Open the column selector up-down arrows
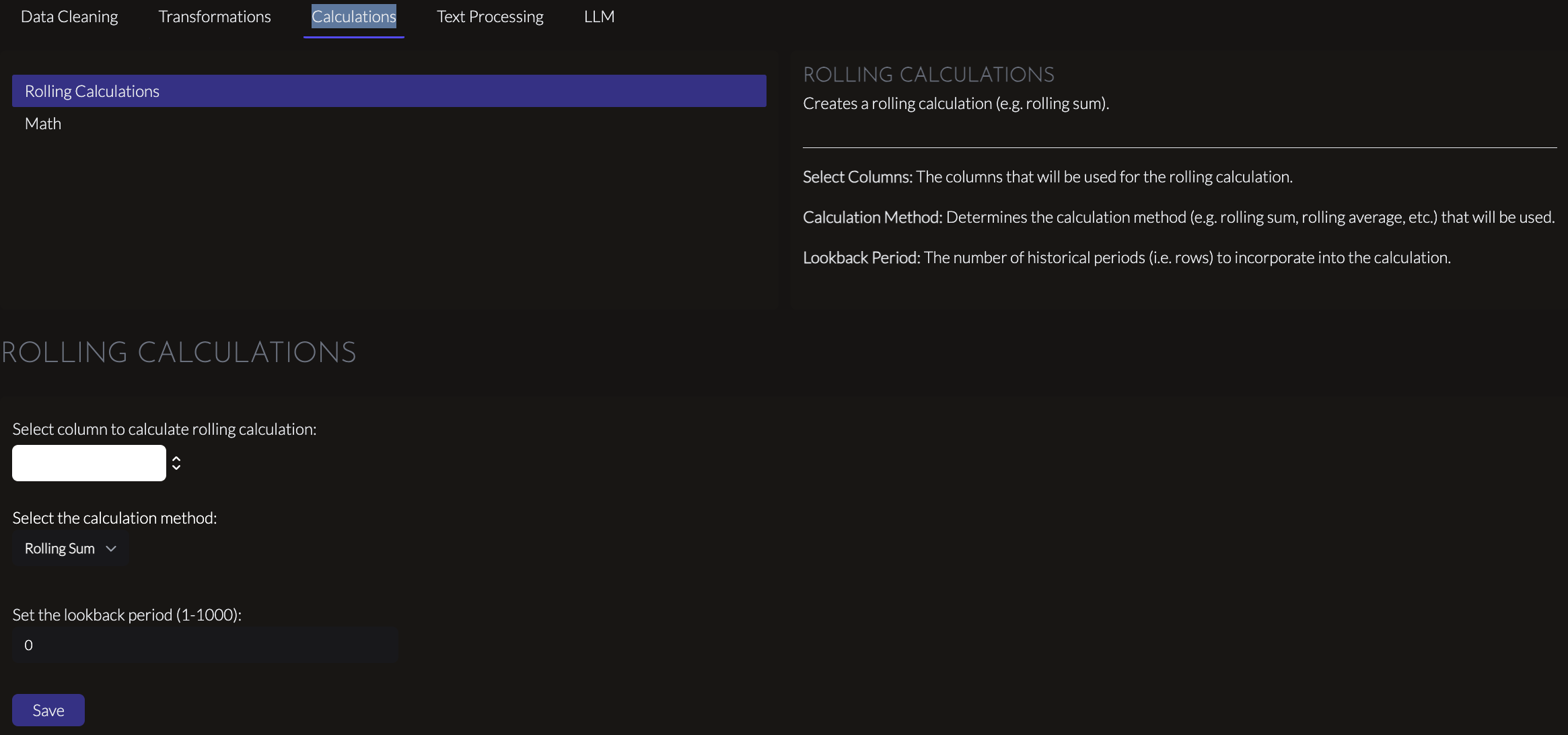The width and height of the screenshot is (1568, 735). pyautogui.click(x=176, y=463)
